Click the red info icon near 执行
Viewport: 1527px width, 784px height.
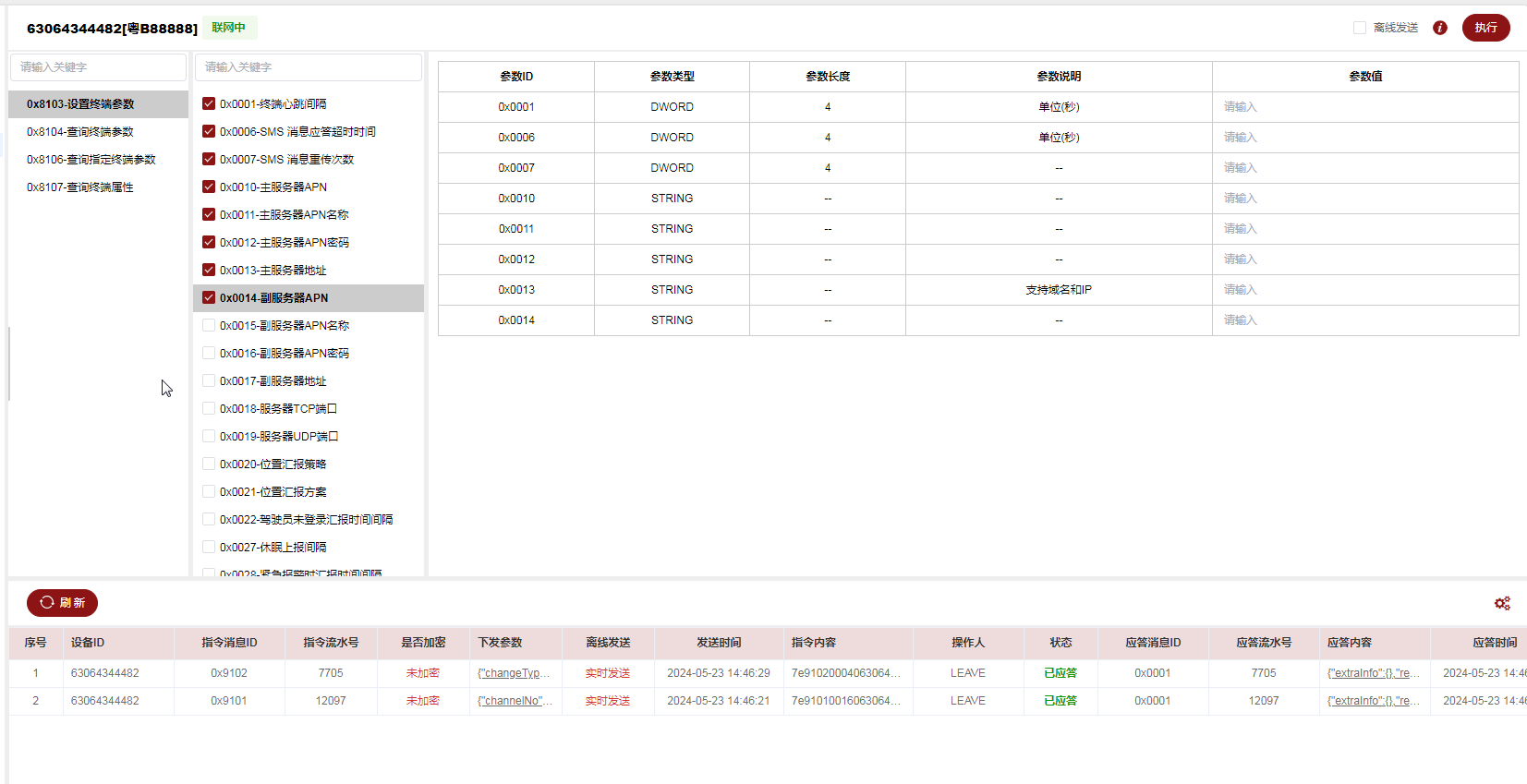tap(1439, 28)
